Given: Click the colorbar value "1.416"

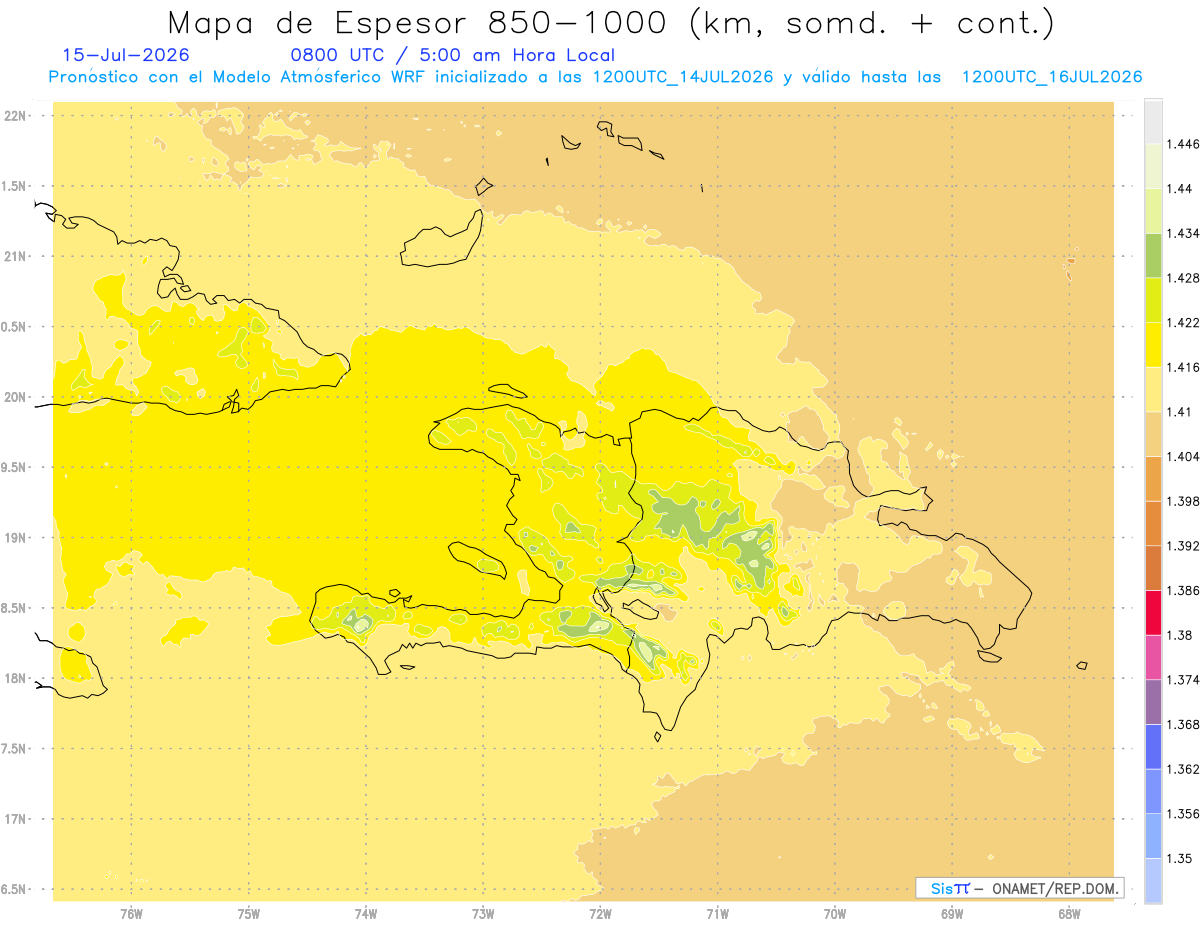Looking at the screenshot, I should [1183, 367].
